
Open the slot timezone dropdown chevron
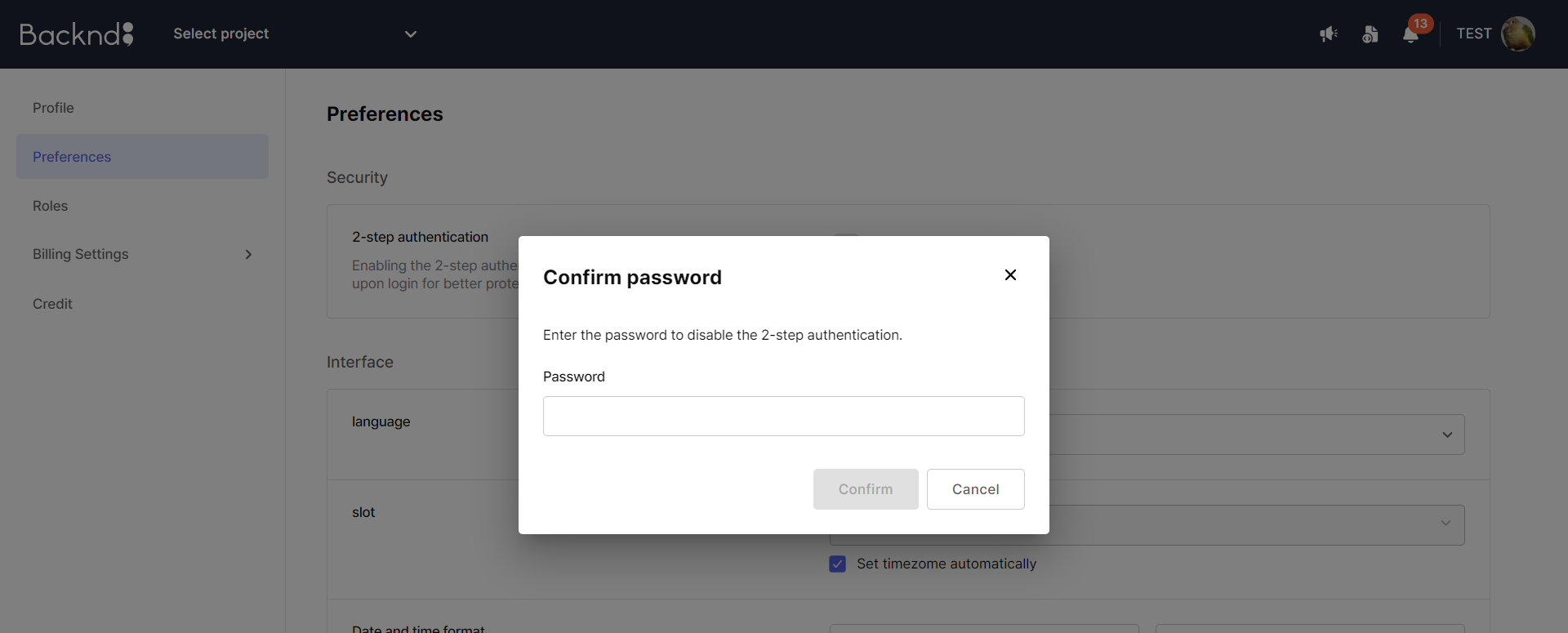click(x=1445, y=524)
